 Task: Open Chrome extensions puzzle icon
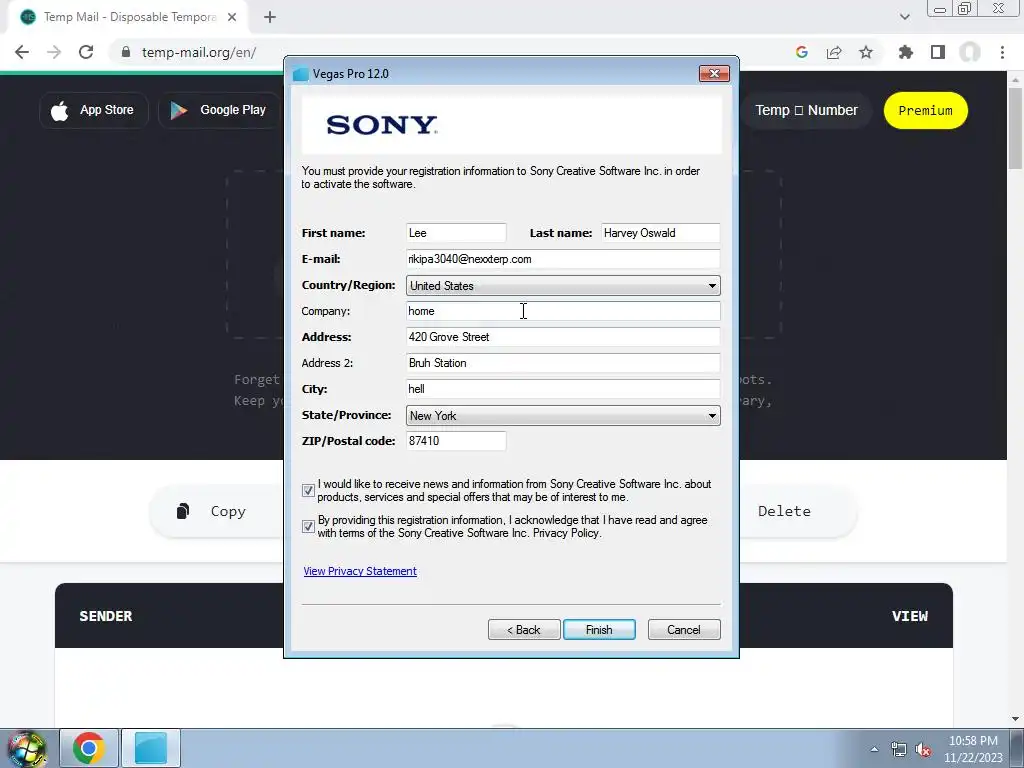pos(906,52)
